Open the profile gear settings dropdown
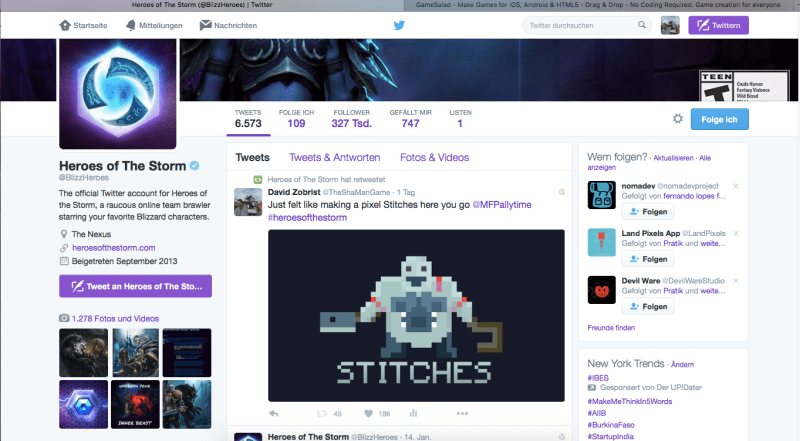Screen dimensions: 800x441 coord(678,118)
